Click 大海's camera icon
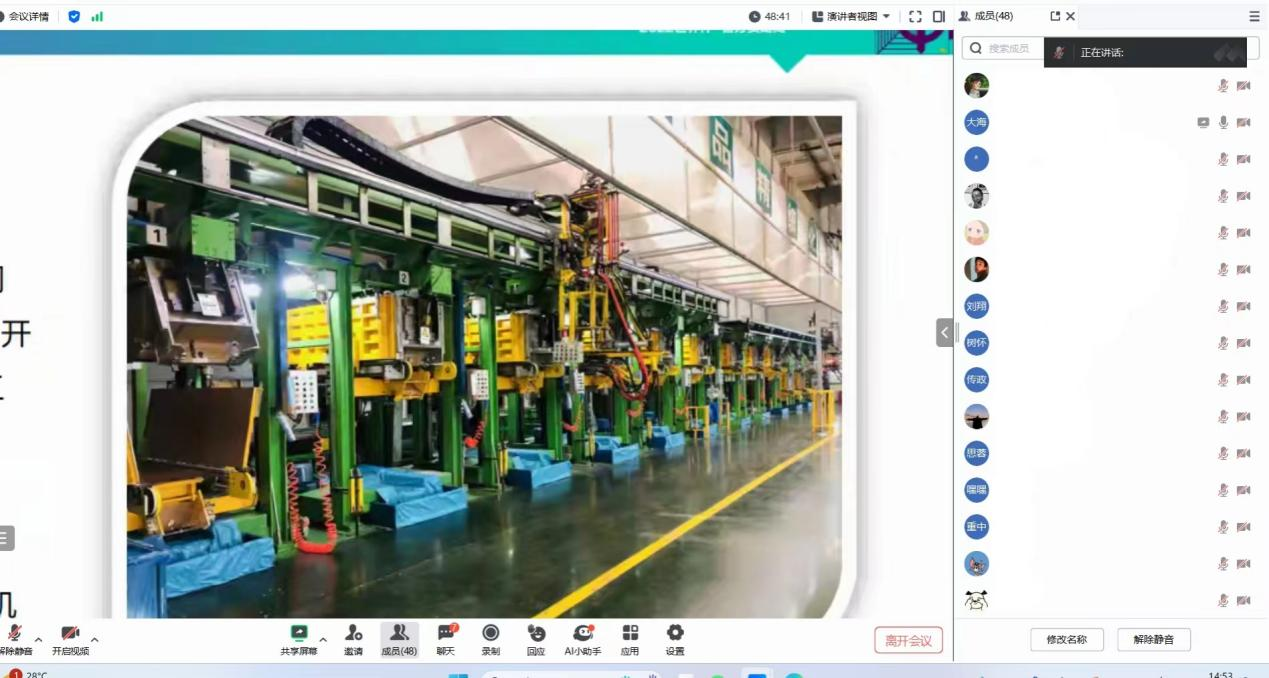This screenshot has height=678, width=1269. click(x=1243, y=122)
